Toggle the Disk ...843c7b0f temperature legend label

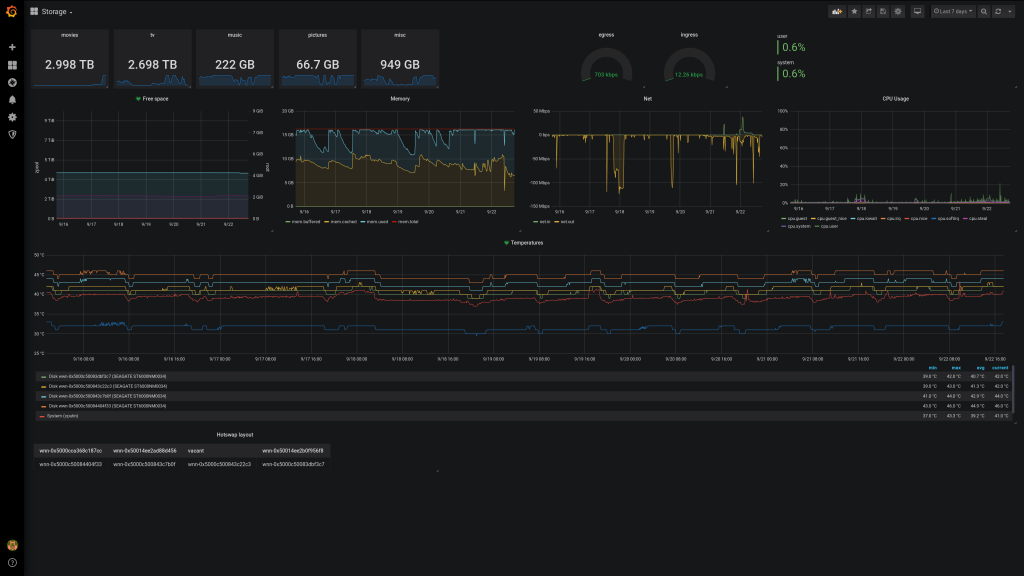point(107,396)
